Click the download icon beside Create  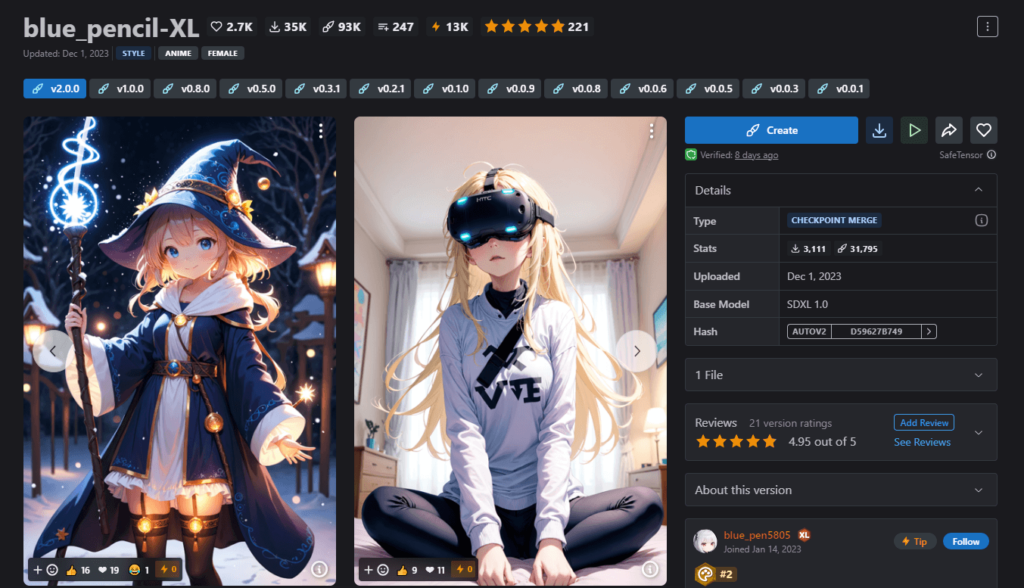(879, 130)
